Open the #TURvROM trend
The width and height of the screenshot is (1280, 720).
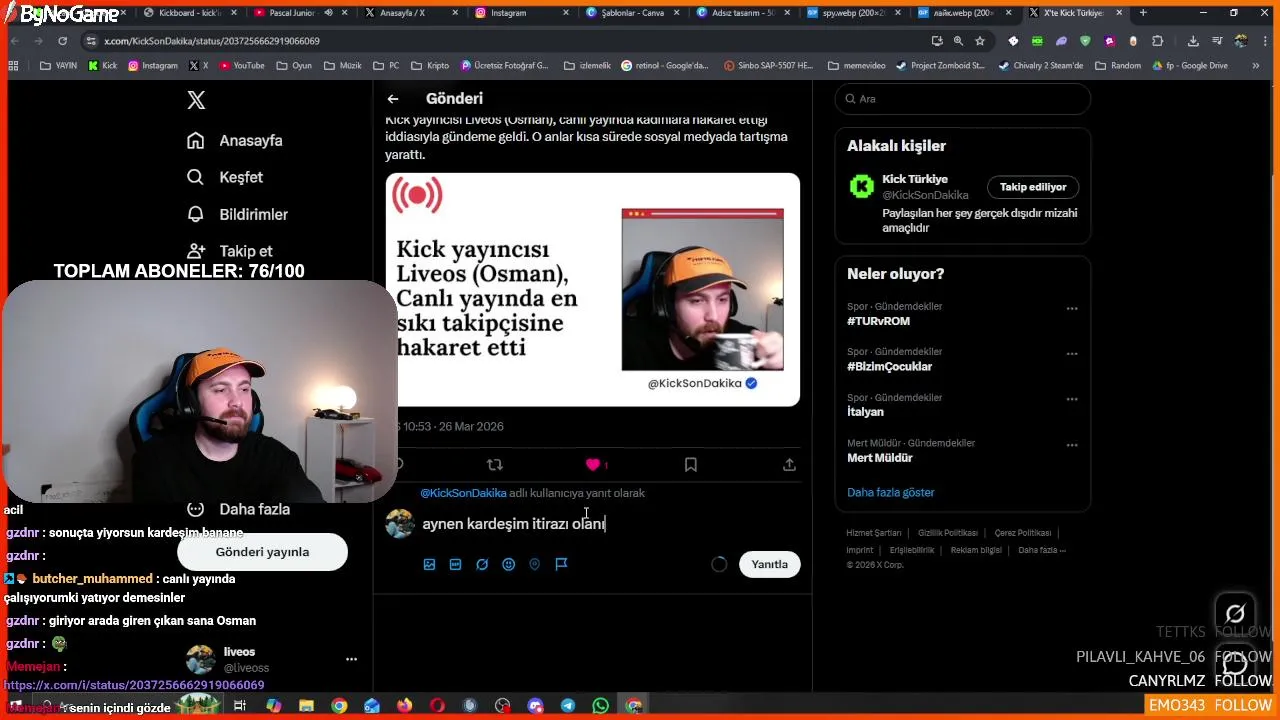coord(878,321)
